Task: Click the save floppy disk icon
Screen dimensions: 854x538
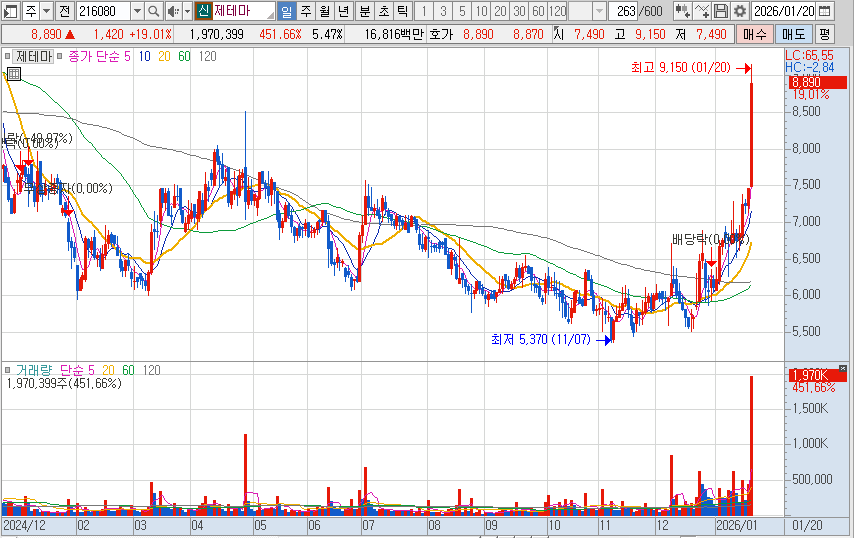Action: point(721,10)
